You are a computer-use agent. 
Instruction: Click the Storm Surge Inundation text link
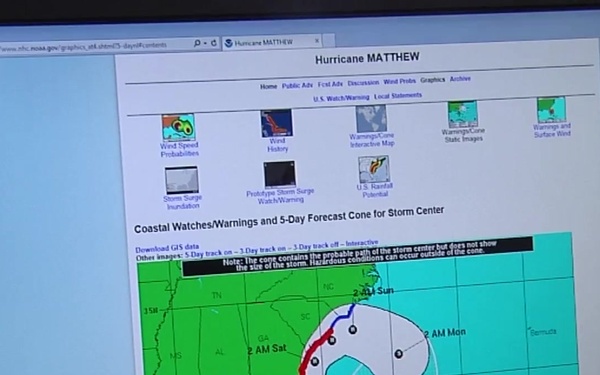pos(183,202)
